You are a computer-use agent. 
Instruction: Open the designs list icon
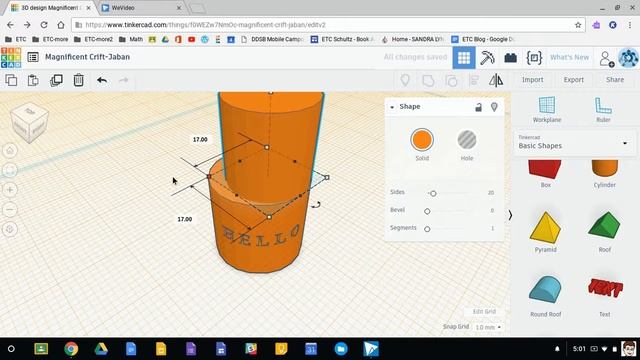pyautogui.click(x=33, y=57)
